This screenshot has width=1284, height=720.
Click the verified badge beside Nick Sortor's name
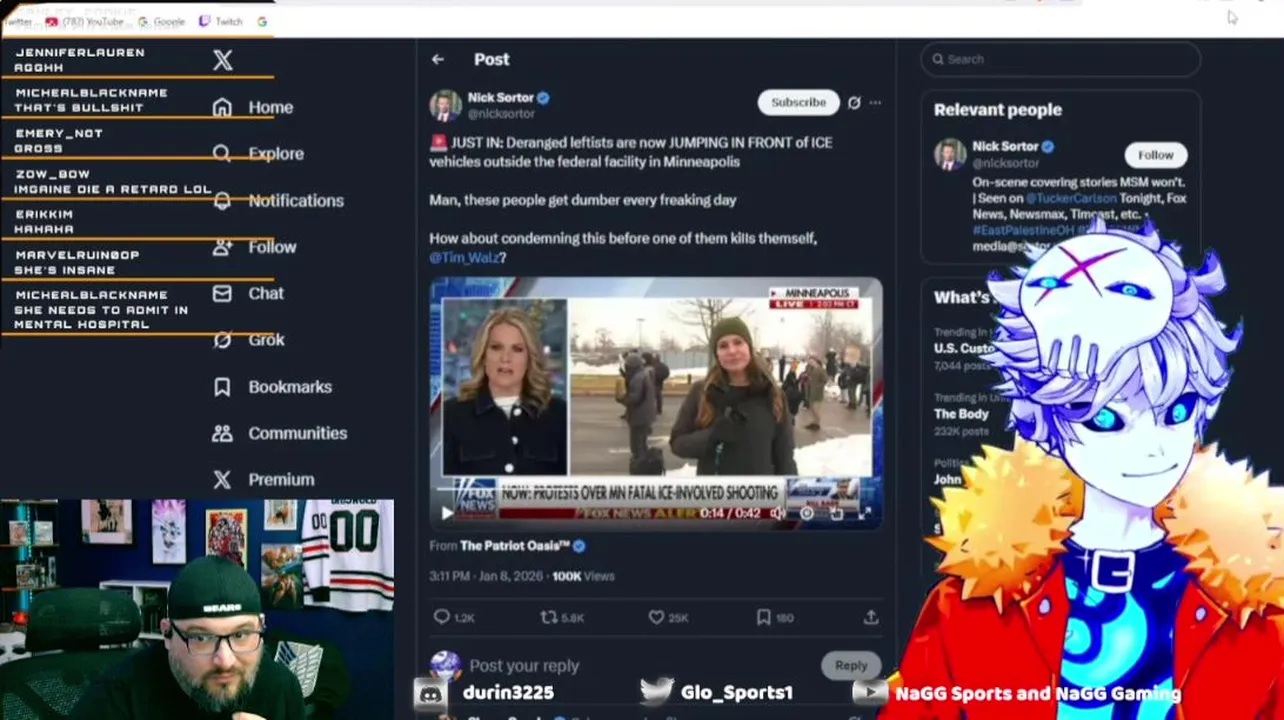544,98
